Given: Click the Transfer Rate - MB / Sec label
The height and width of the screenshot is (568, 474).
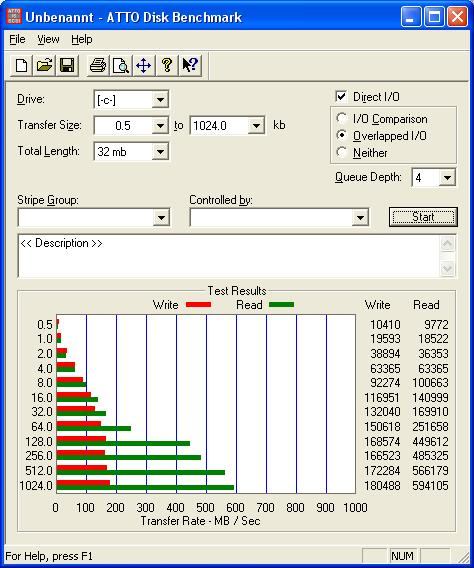Looking at the screenshot, I should pos(200,521).
